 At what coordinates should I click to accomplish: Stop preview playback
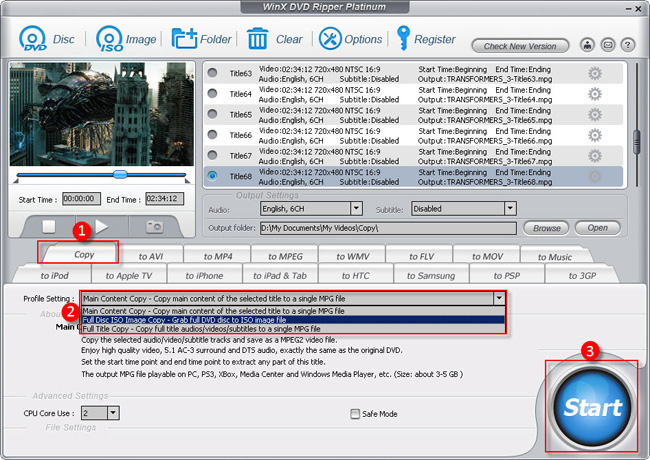pos(49,226)
